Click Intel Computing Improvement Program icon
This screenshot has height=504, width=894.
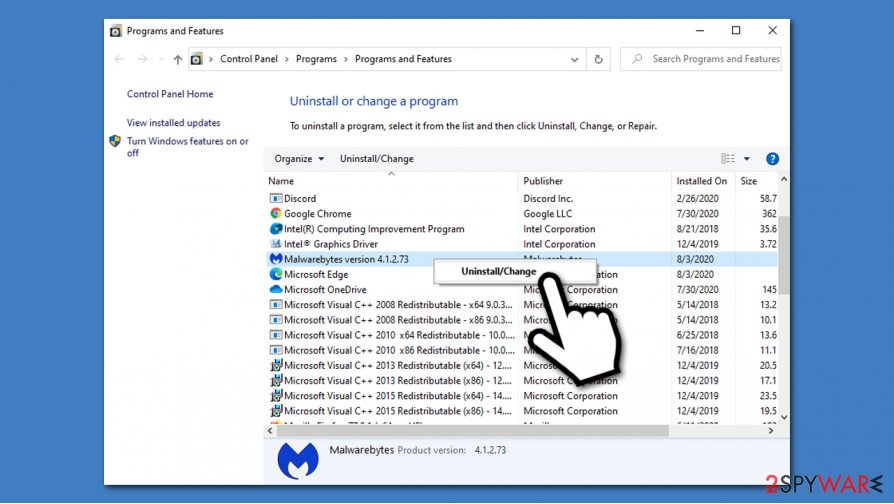[x=276, y=229]
